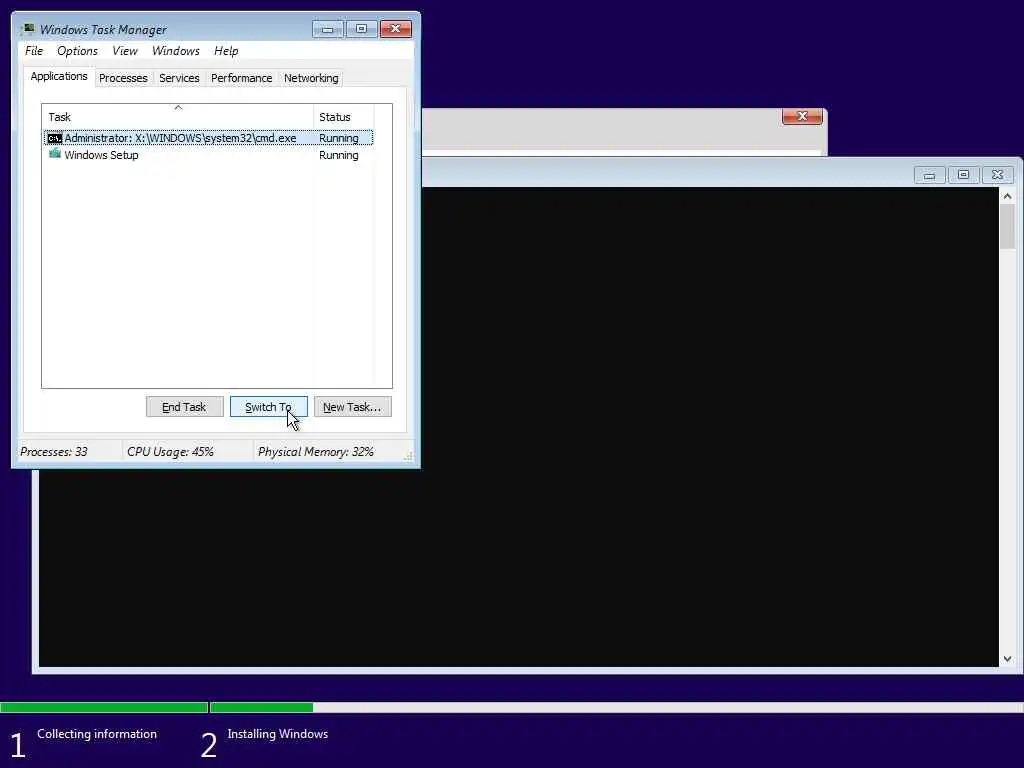Click the Physical Memory: 32% status entry
This screenshot has height=768, width=1024.
point(315,452)
